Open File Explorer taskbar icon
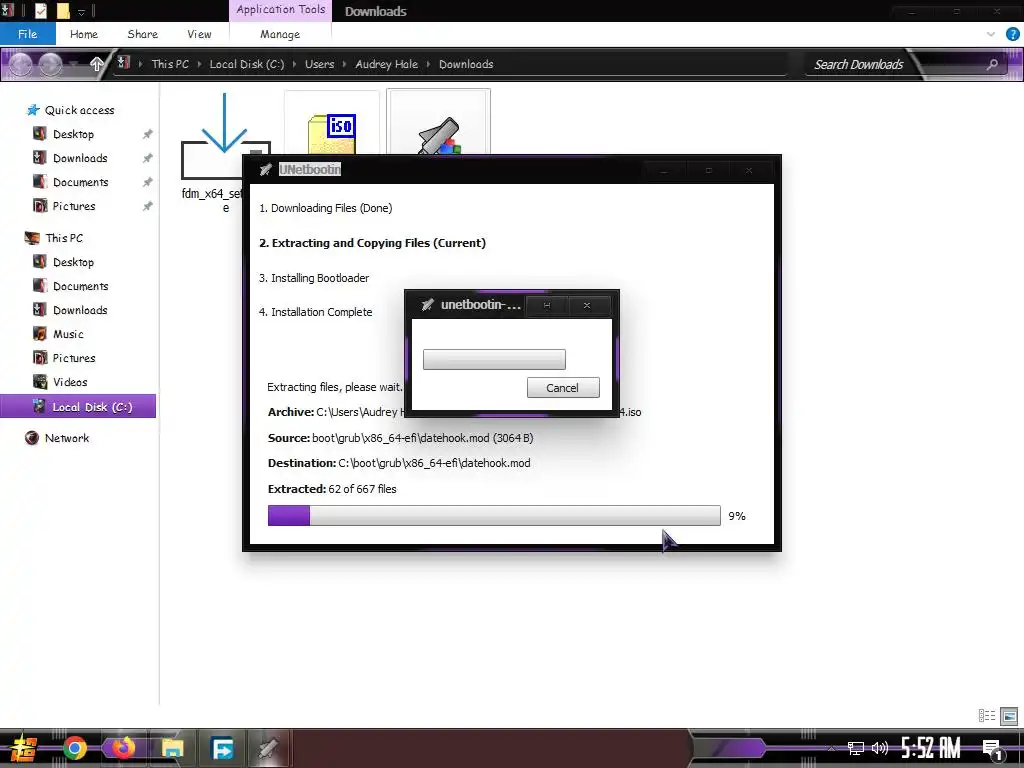1024x768 pixels. (x=172, y=748)
